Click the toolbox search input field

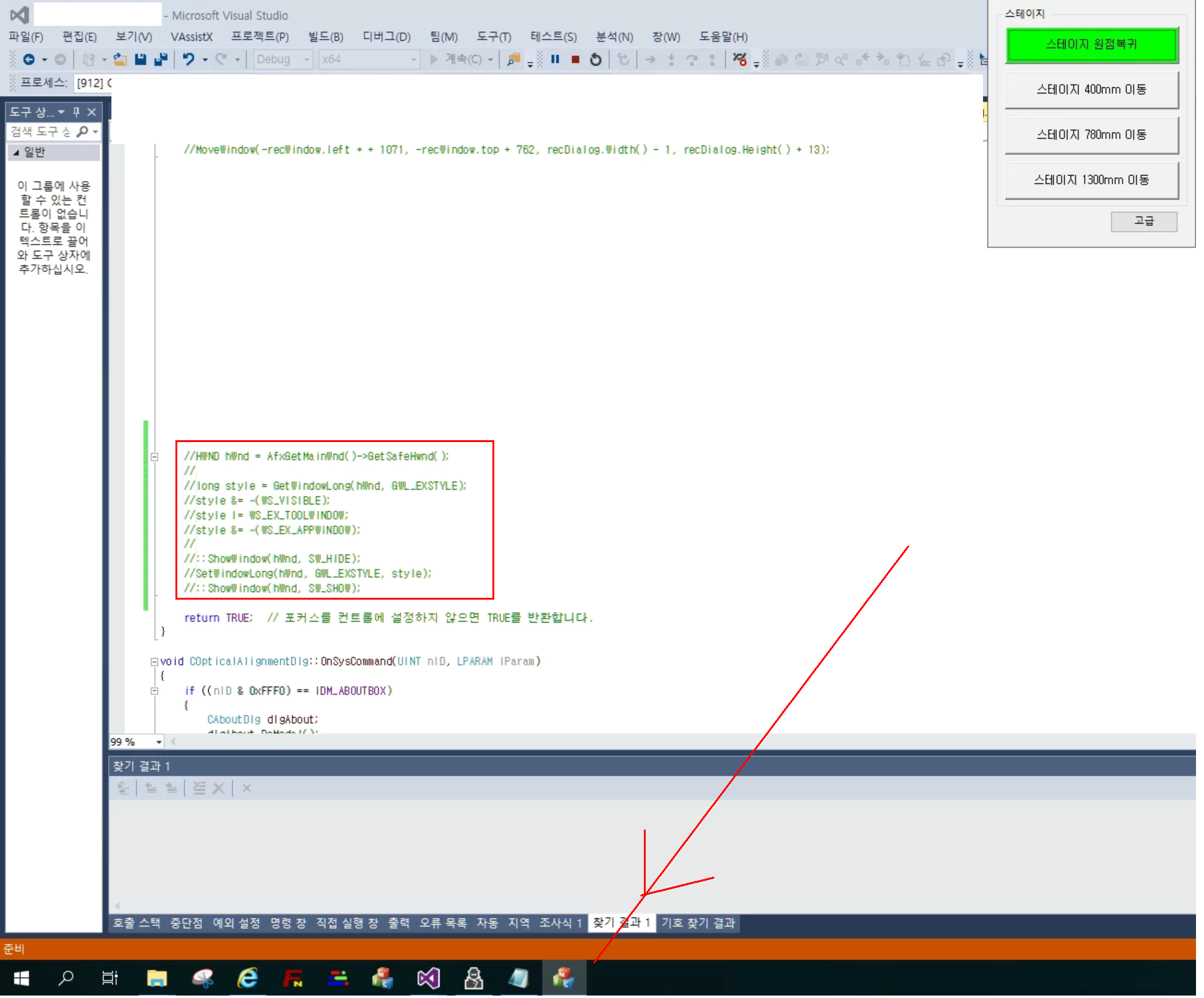[41, 131]
